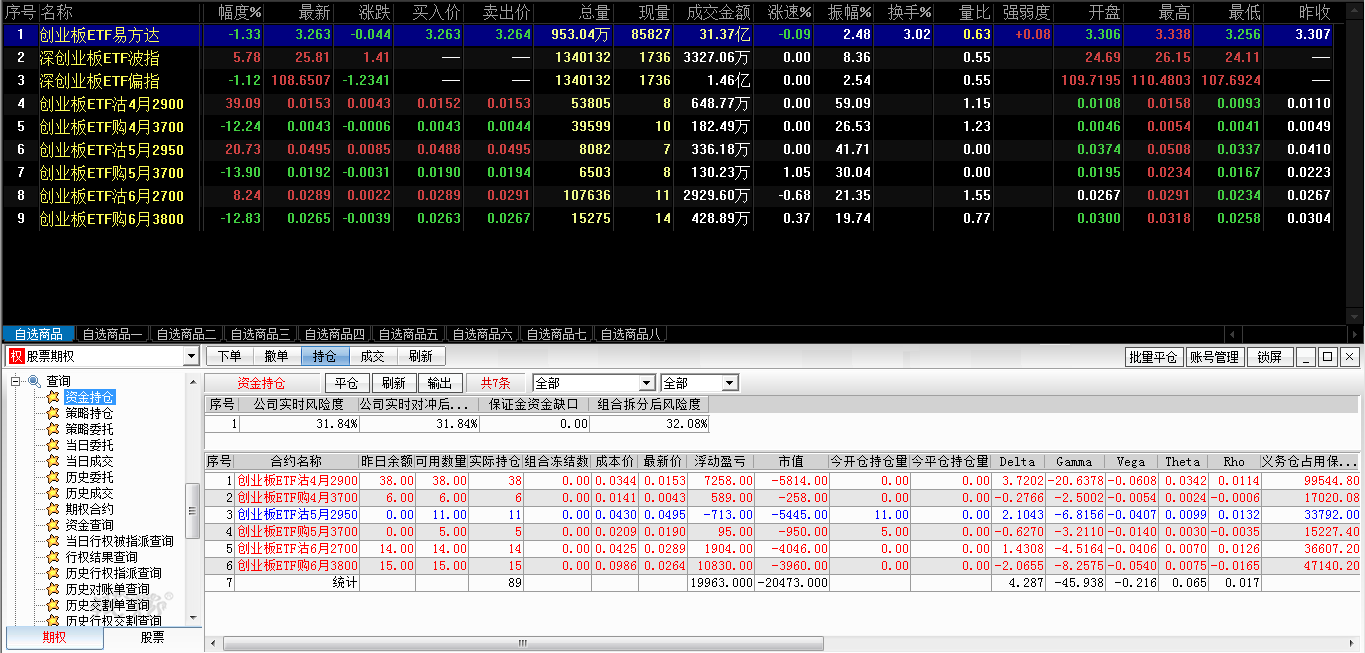Sort quotes by the 幅度% column header

(x=240, y=12)
